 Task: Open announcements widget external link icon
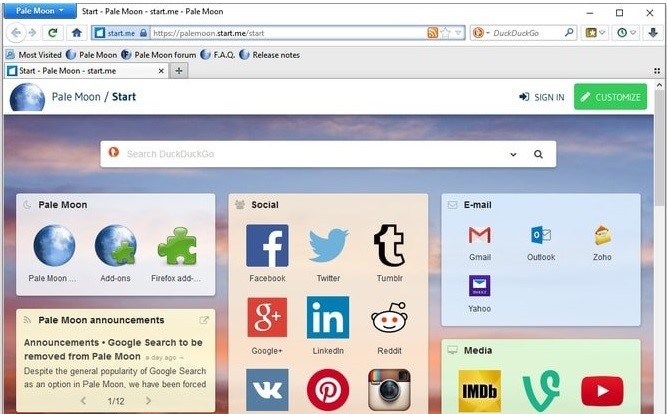pyautogui.click(x=204, y=320)
